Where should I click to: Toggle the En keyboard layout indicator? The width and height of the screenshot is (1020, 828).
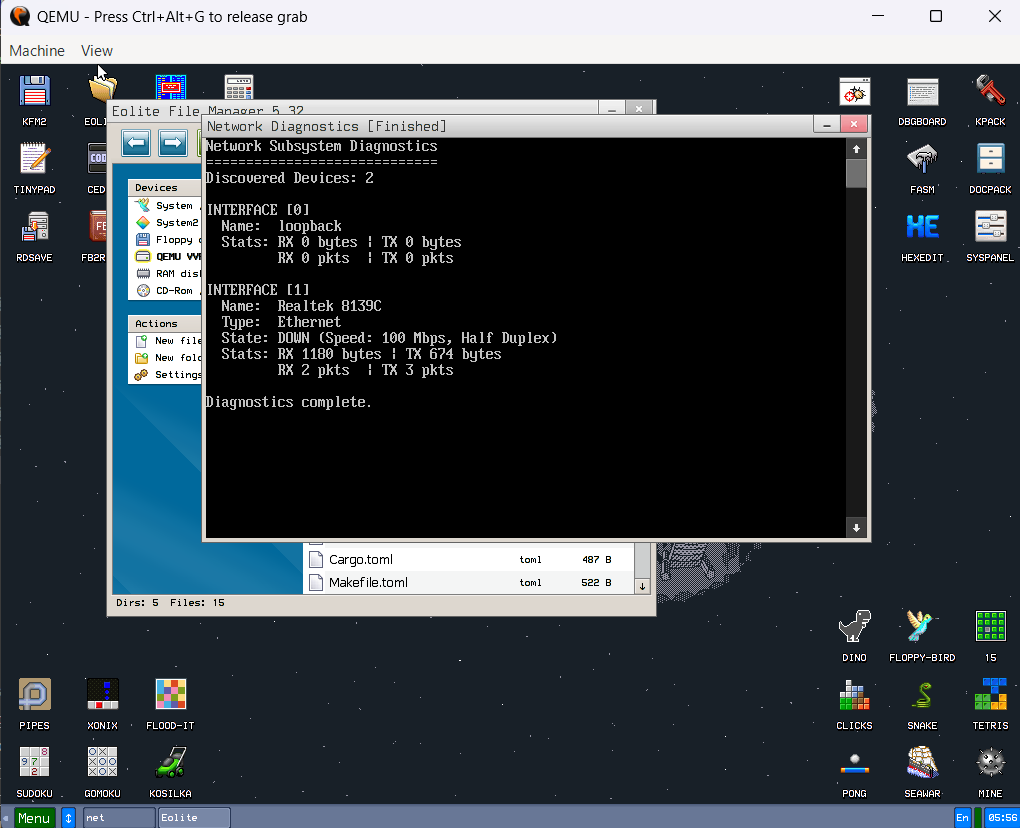pos(962,818)
